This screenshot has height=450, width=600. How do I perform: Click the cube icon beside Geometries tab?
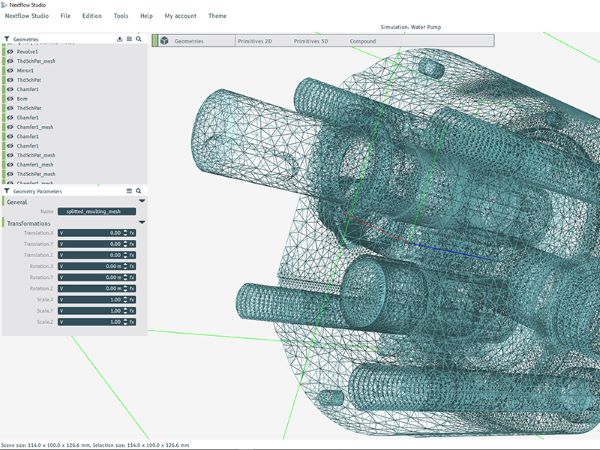164,41
